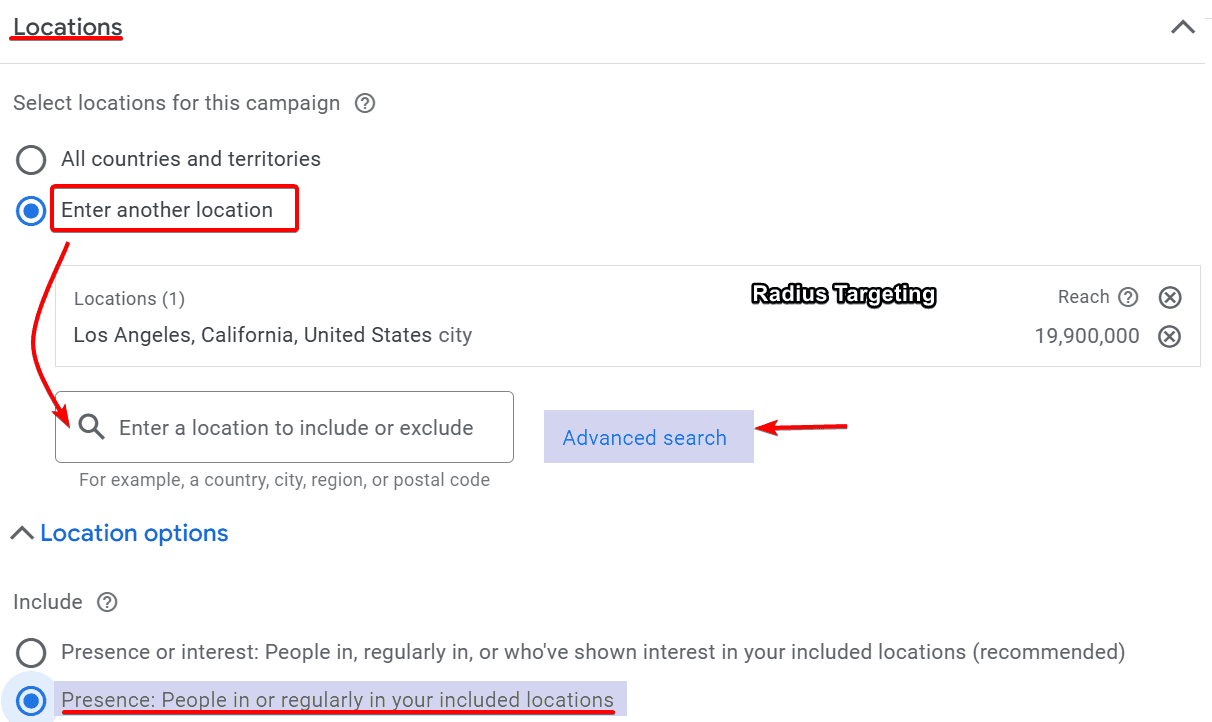Choose the "Enter another location" option

click(x=31, y=211)
